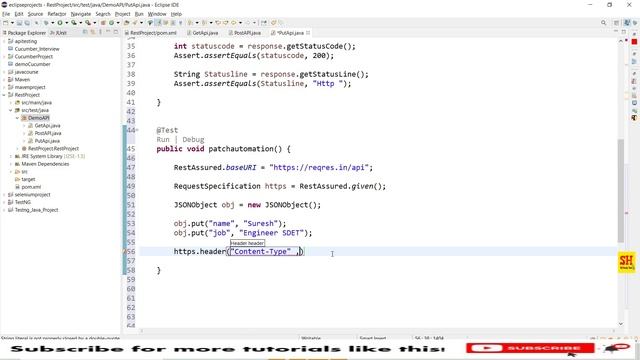Click the New file toolbar icon
Viewport: 640px width, 360px height.
(x=6, y=23)
